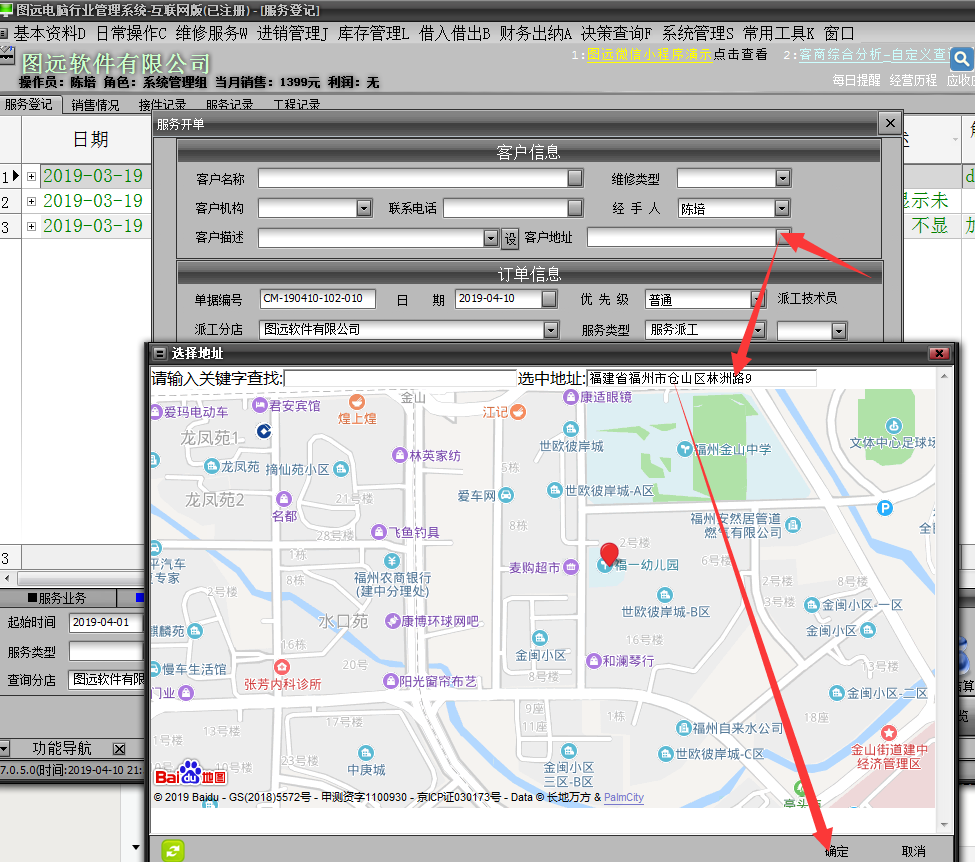Select the 和澜琴行 marker on map

(x=594, y=660)
